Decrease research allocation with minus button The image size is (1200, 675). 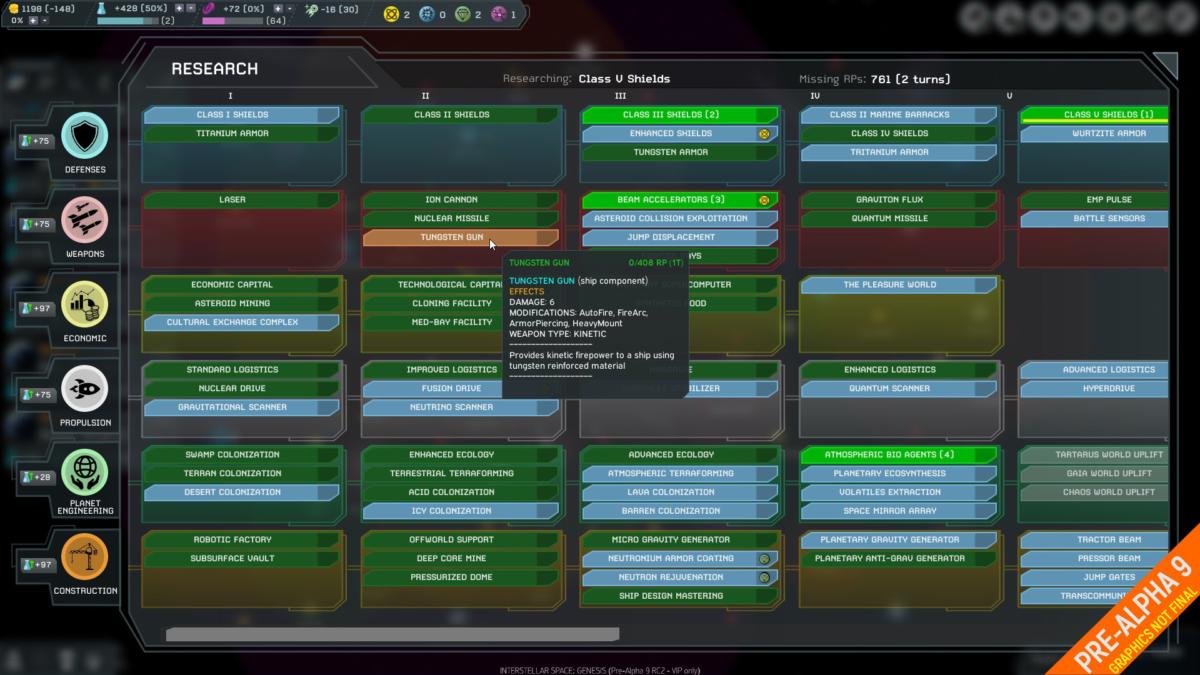coord(191,8)
